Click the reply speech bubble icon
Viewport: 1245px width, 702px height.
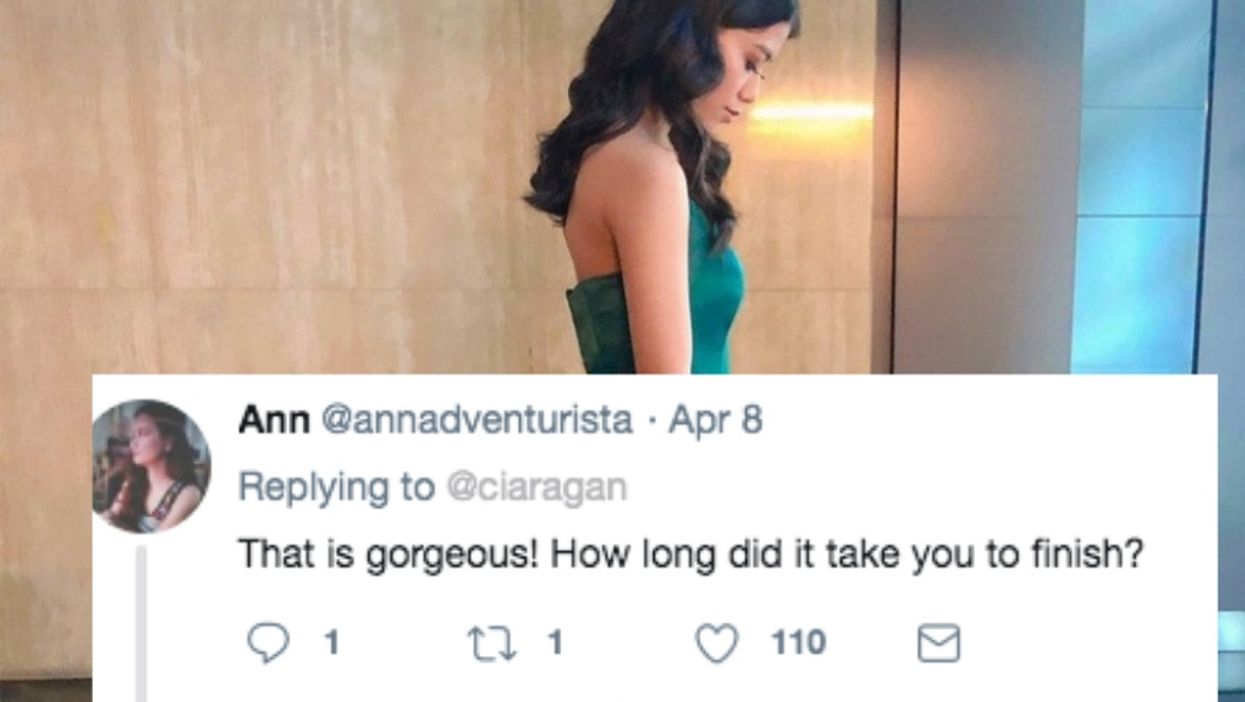(267, 643)
